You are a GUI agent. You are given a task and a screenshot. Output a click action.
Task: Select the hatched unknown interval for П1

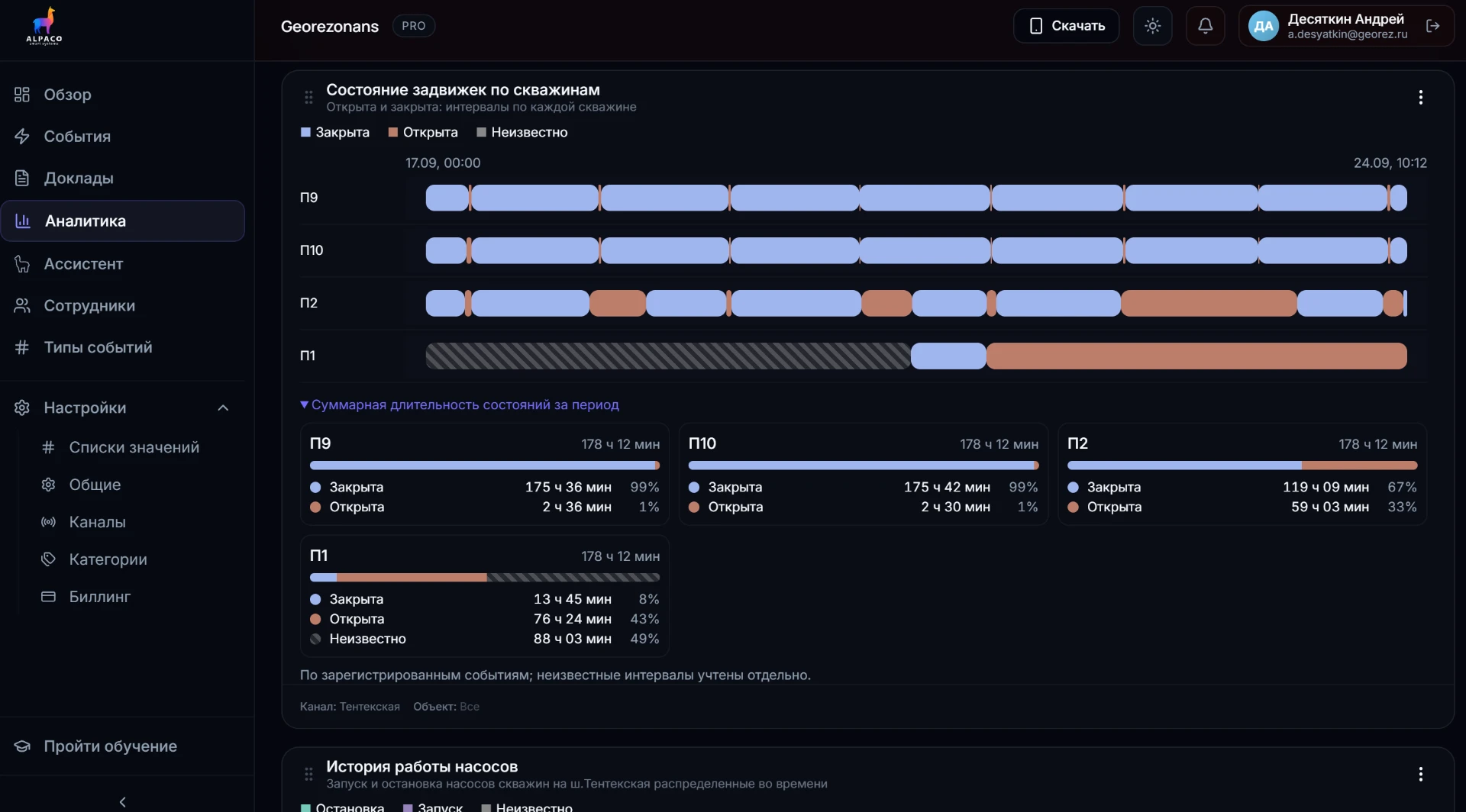coord(668,356)
